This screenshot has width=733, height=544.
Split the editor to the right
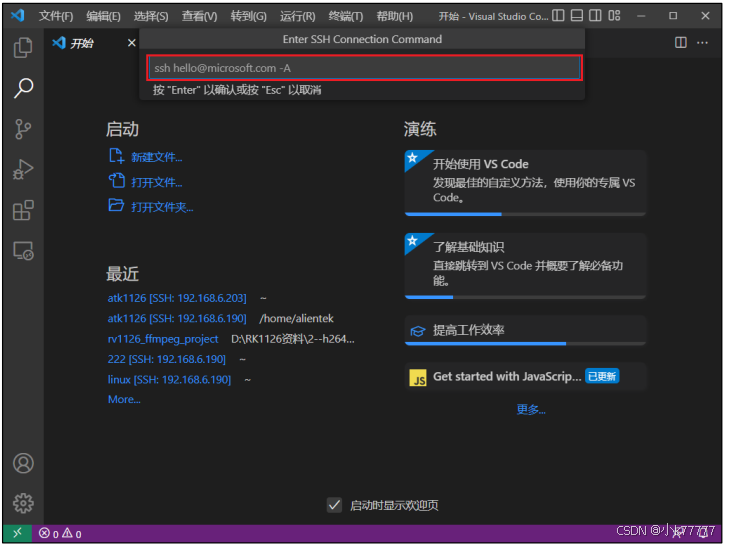tap(681, 43)
